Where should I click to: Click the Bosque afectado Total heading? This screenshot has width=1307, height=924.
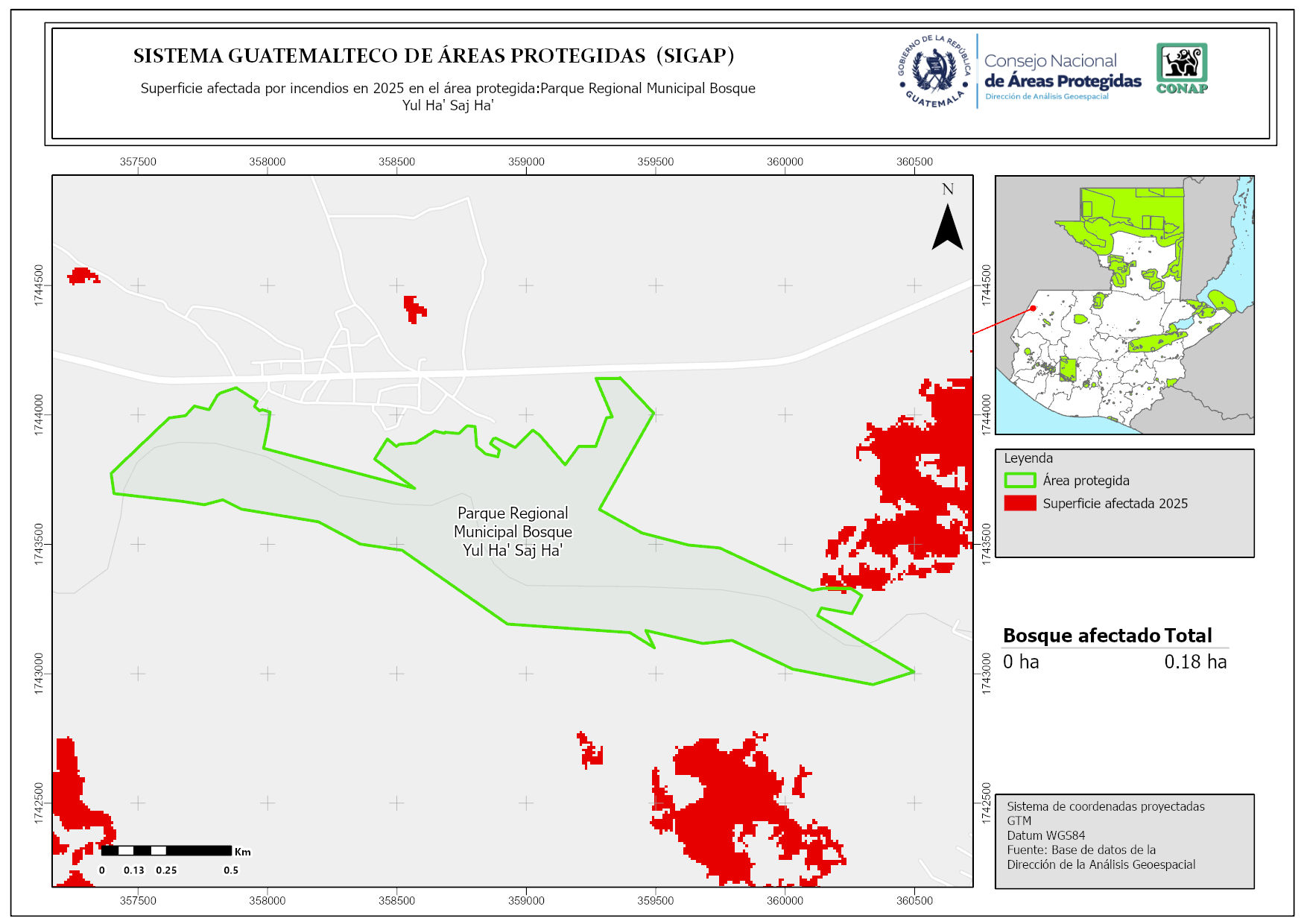[1107, 636]
